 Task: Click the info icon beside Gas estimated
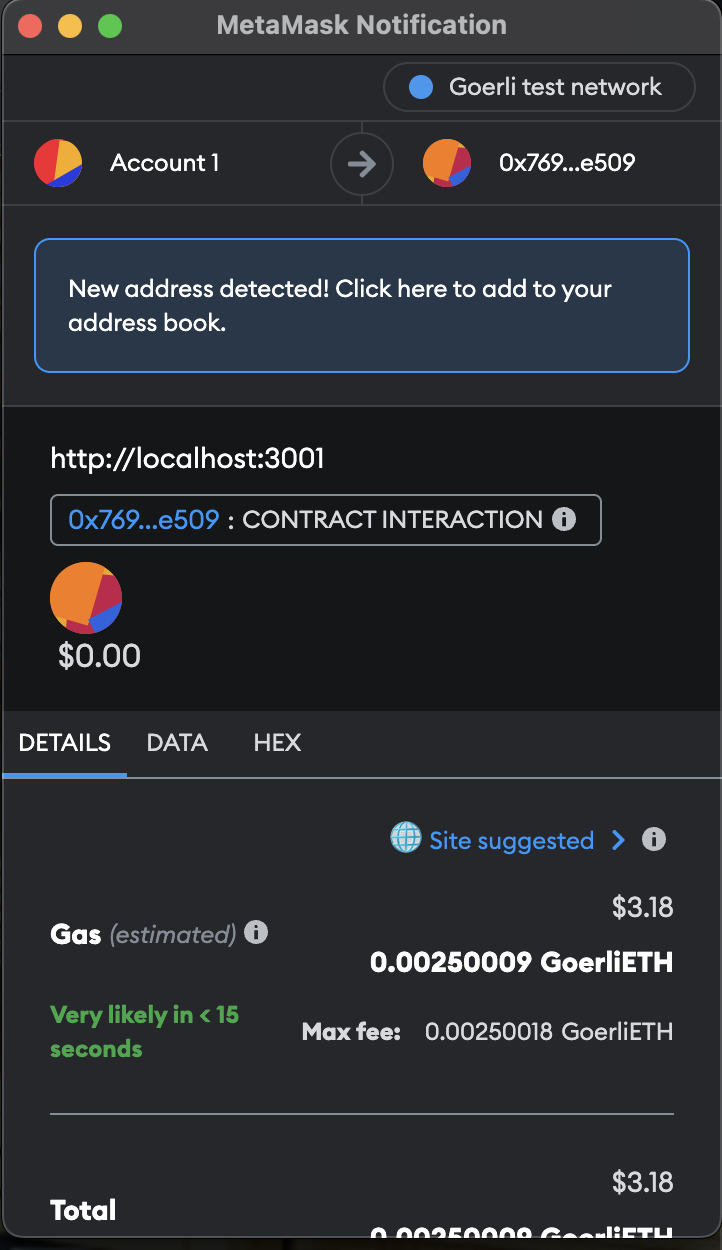(256, 933)
